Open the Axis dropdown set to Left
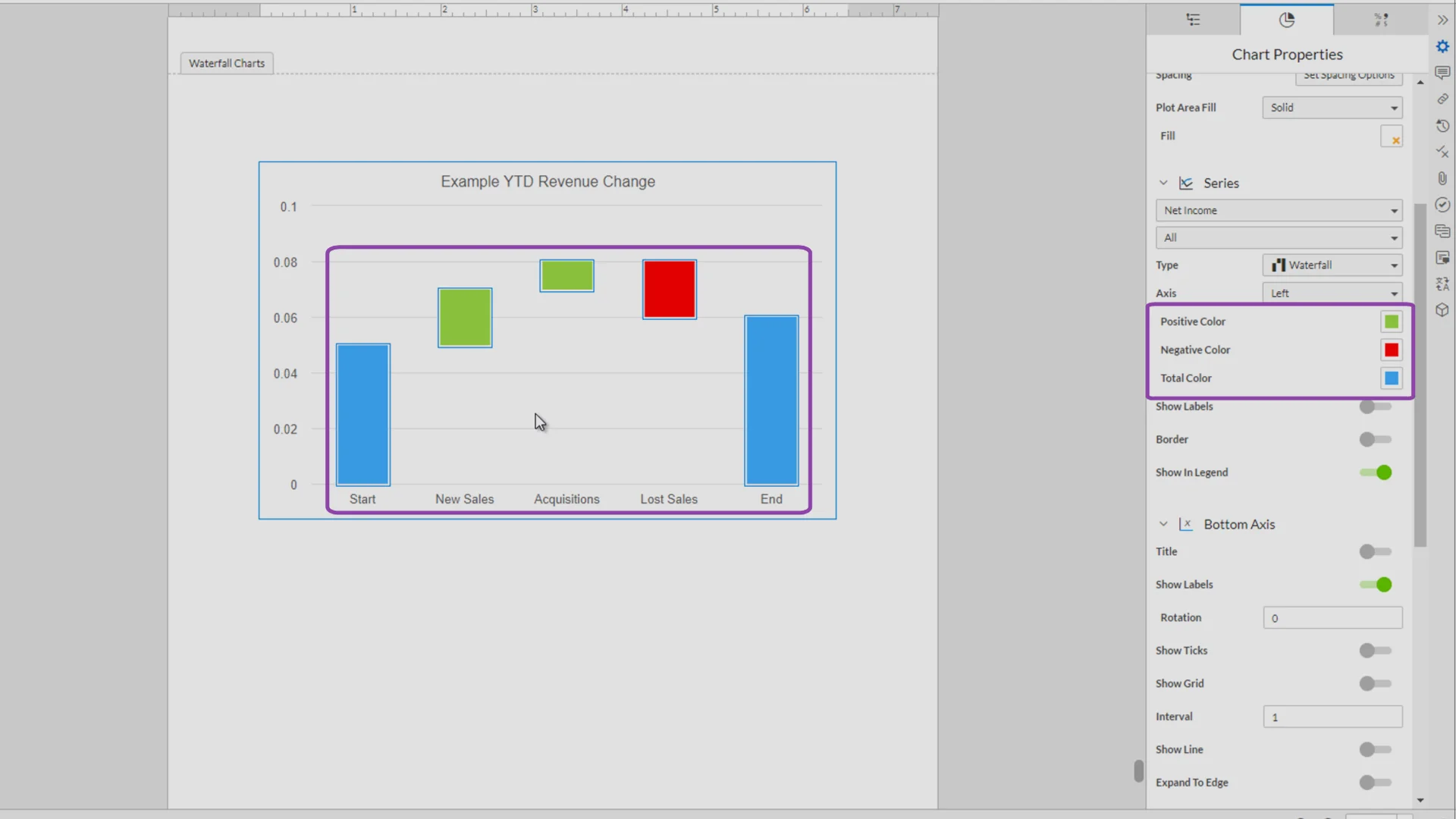The image size is (1456, 819). (1332, 293)
